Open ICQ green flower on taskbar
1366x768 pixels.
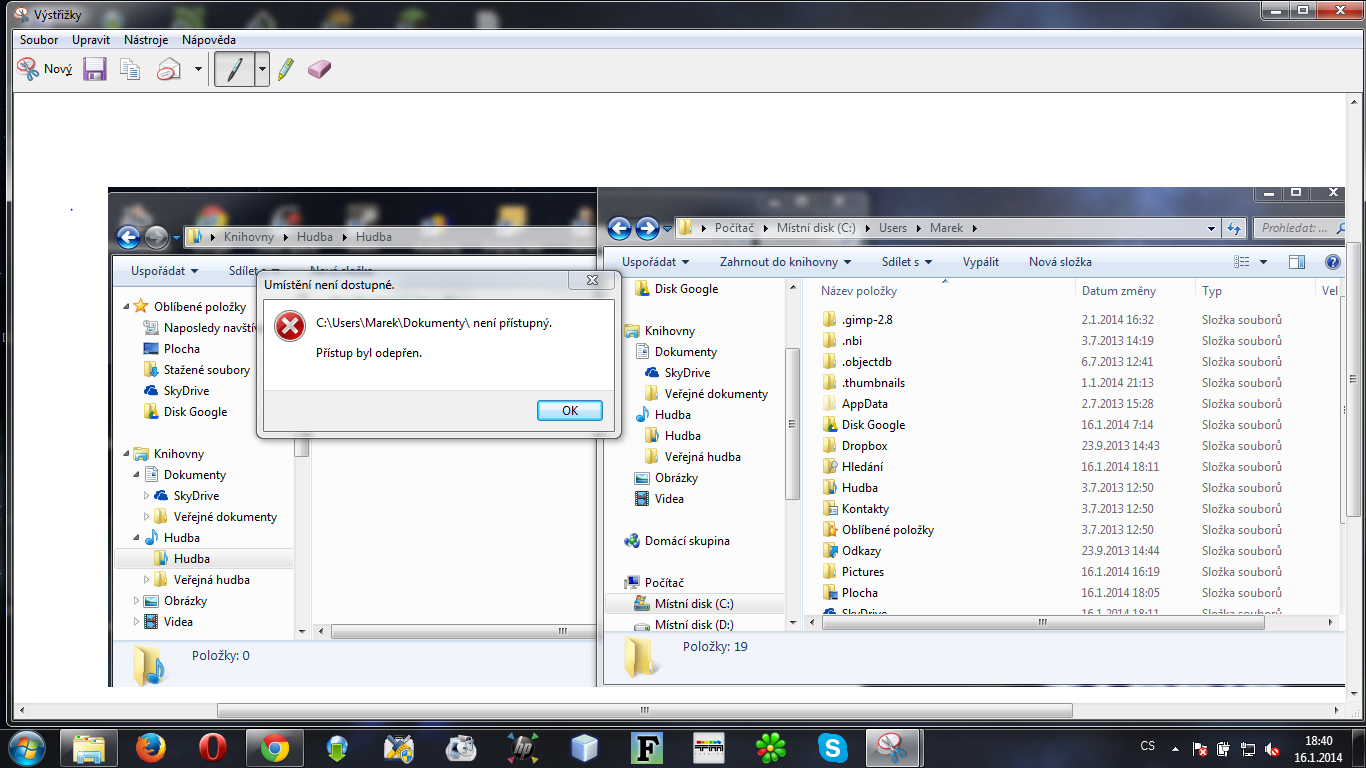pos(771,747)
